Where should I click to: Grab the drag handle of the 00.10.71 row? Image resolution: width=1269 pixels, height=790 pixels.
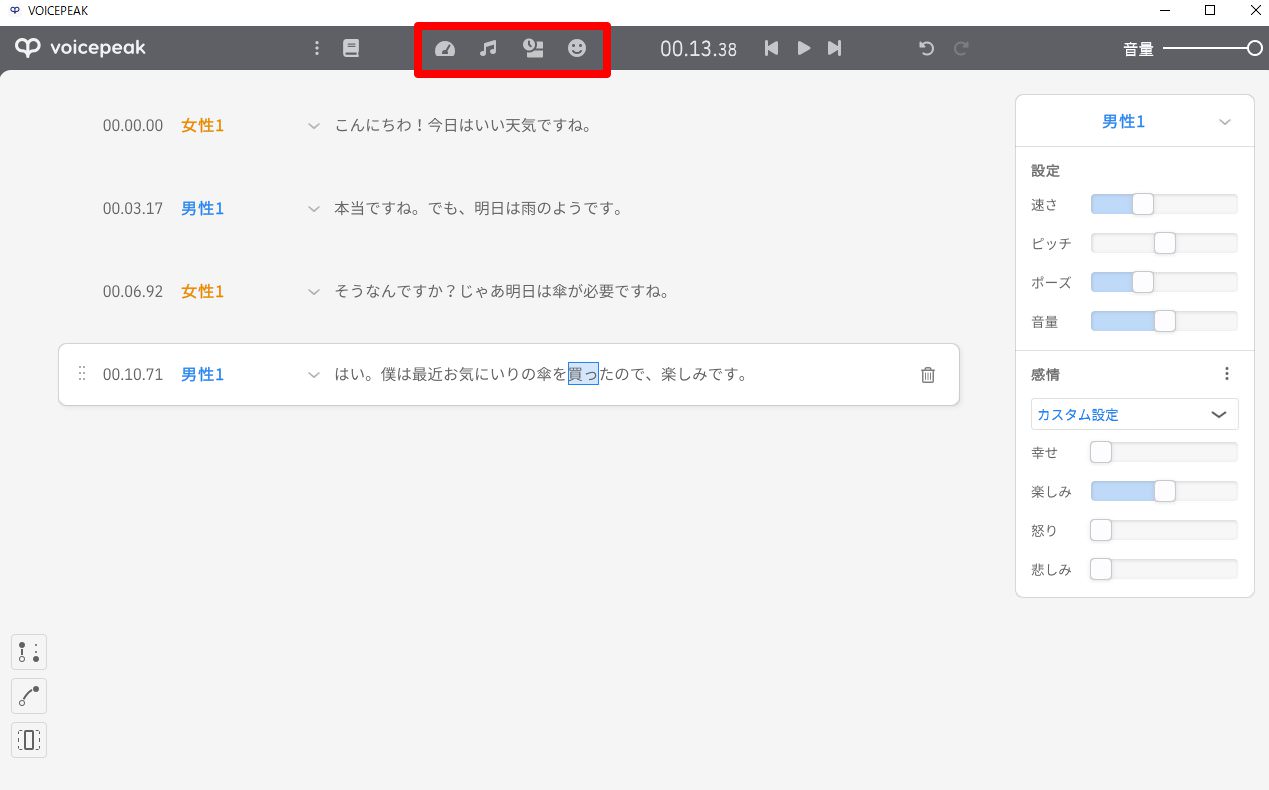82,374
